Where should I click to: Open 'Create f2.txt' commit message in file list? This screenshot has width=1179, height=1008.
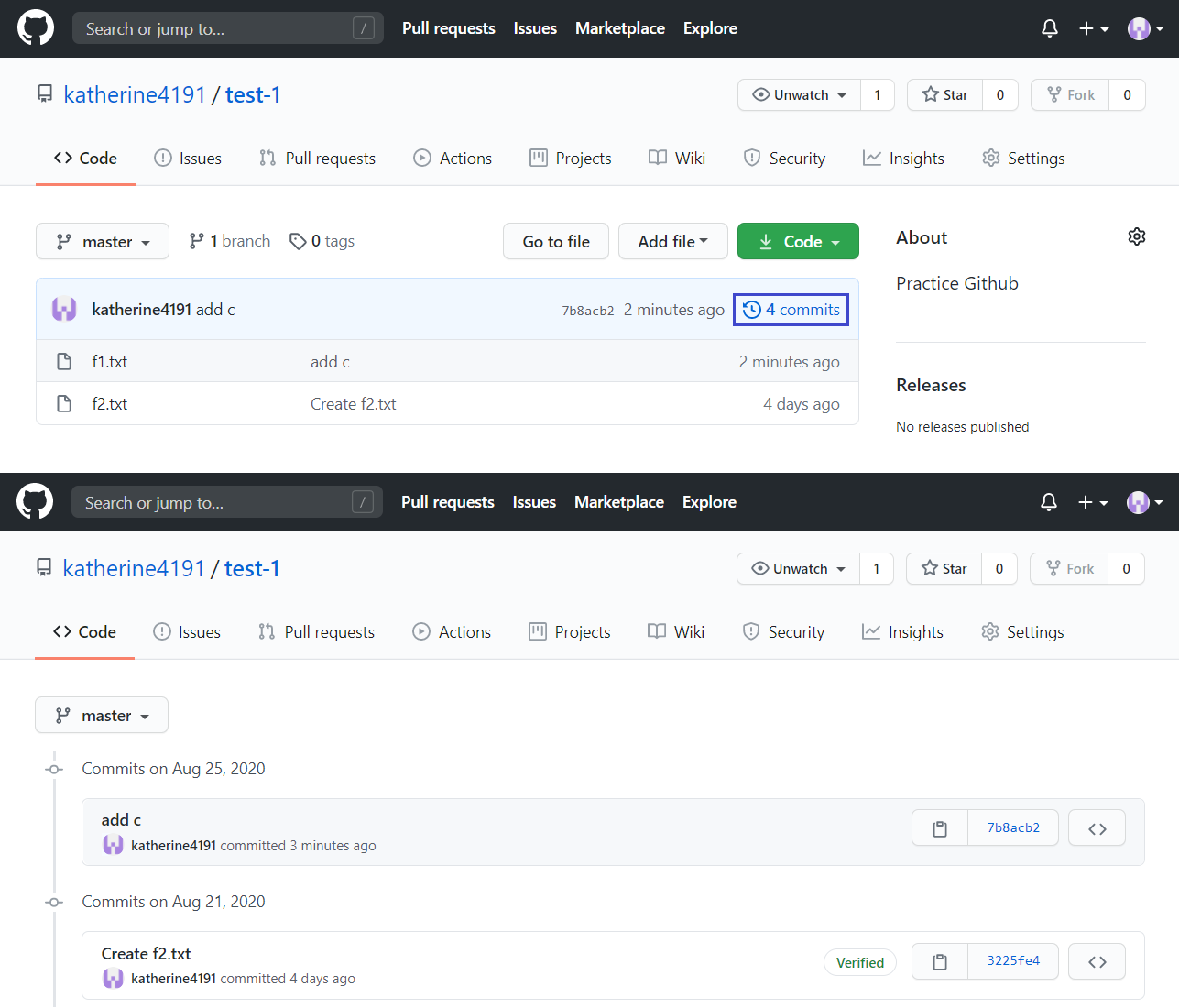click(354, 404)
